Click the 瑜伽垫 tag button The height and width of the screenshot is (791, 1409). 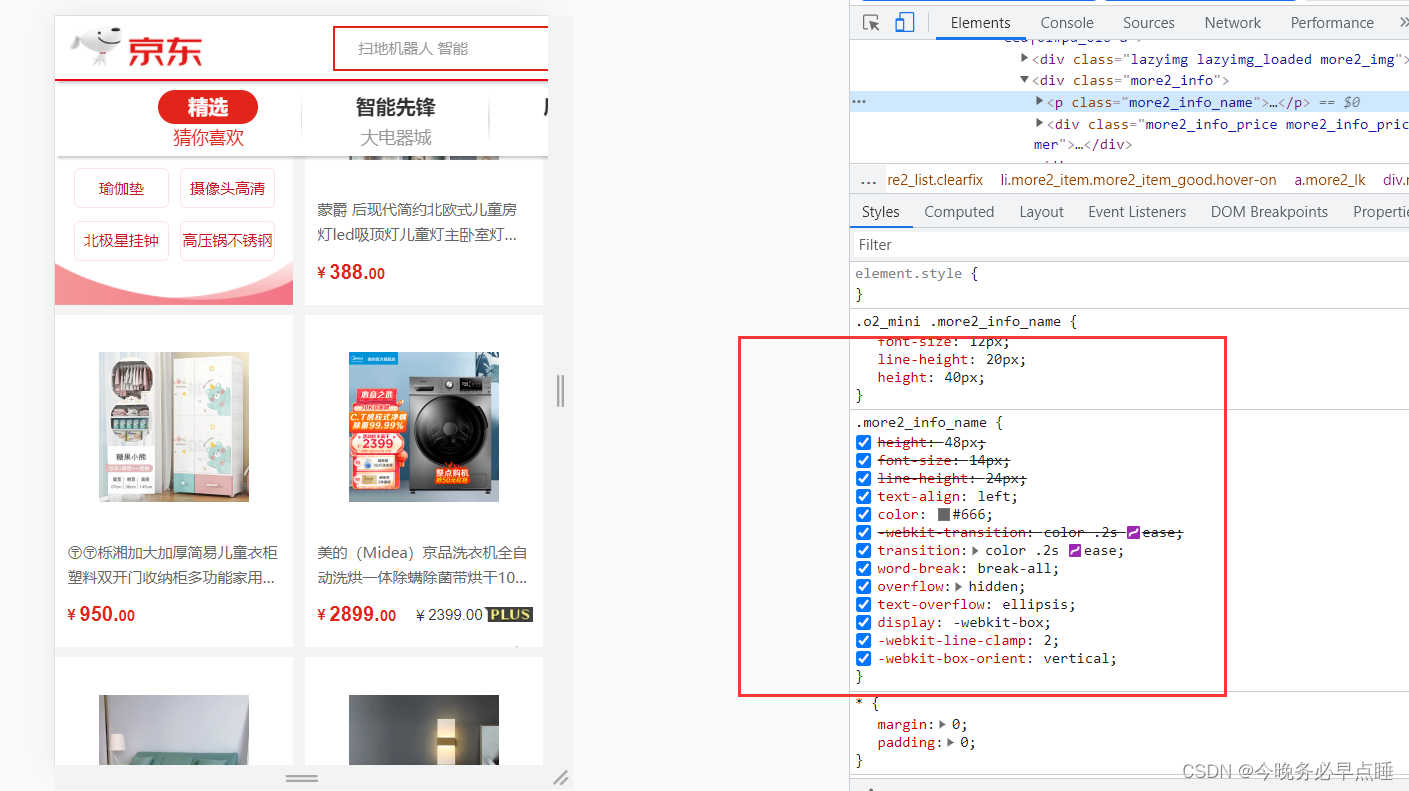[x=121, y=188]
